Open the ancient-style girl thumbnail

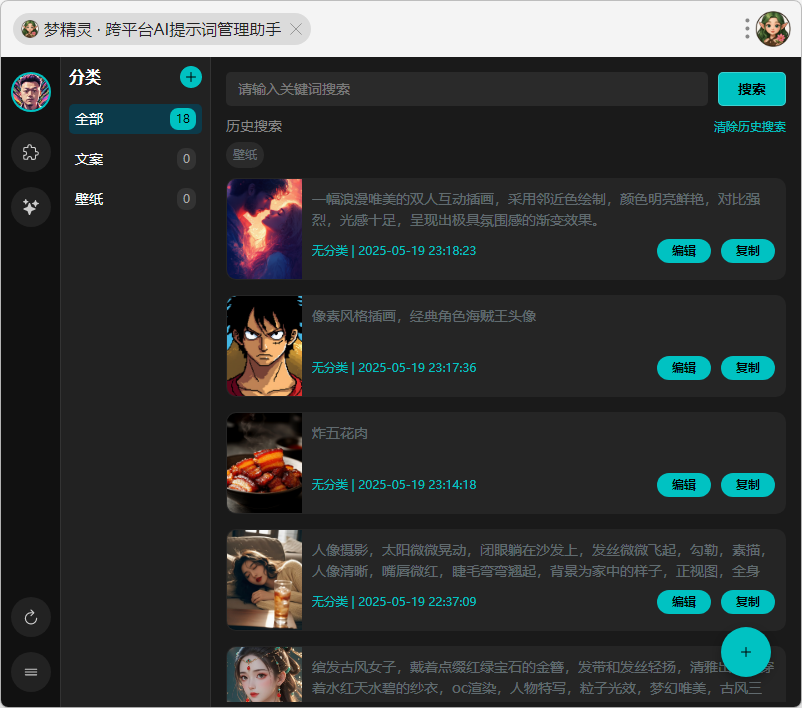pos(264,674)
